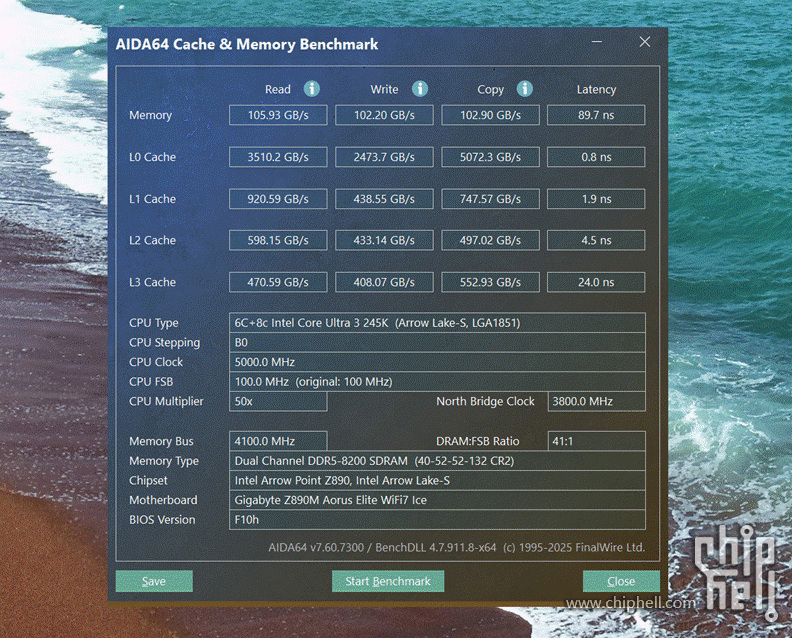Click the Memory Bus field 4100.0 MHz
The width and height of the screenshot is (792, 638).
[278, 441]
